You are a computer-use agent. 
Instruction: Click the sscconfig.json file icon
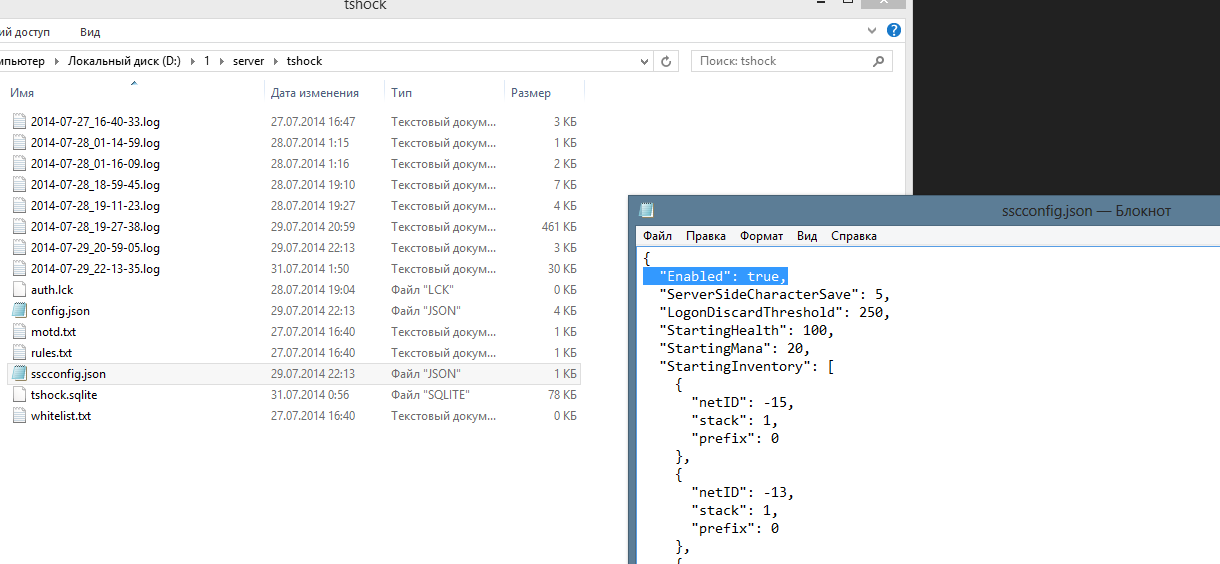coord(20,374)
